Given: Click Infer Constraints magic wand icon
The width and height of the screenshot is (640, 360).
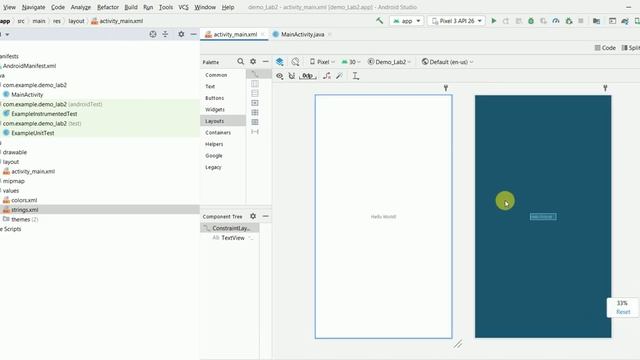Looking at the screenshot, I should pos(339,76).
